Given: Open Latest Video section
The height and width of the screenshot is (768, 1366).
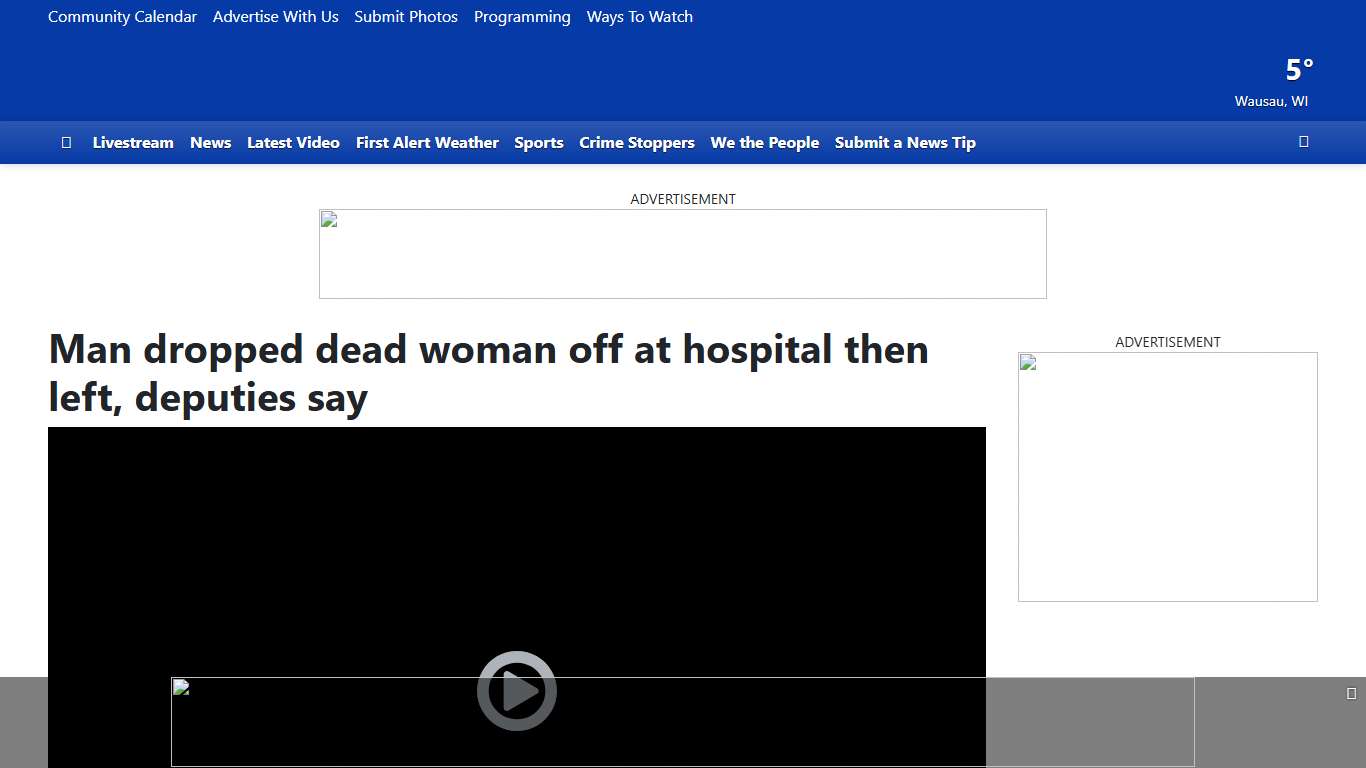Looking at the screenshot, I should pos(293,143).
